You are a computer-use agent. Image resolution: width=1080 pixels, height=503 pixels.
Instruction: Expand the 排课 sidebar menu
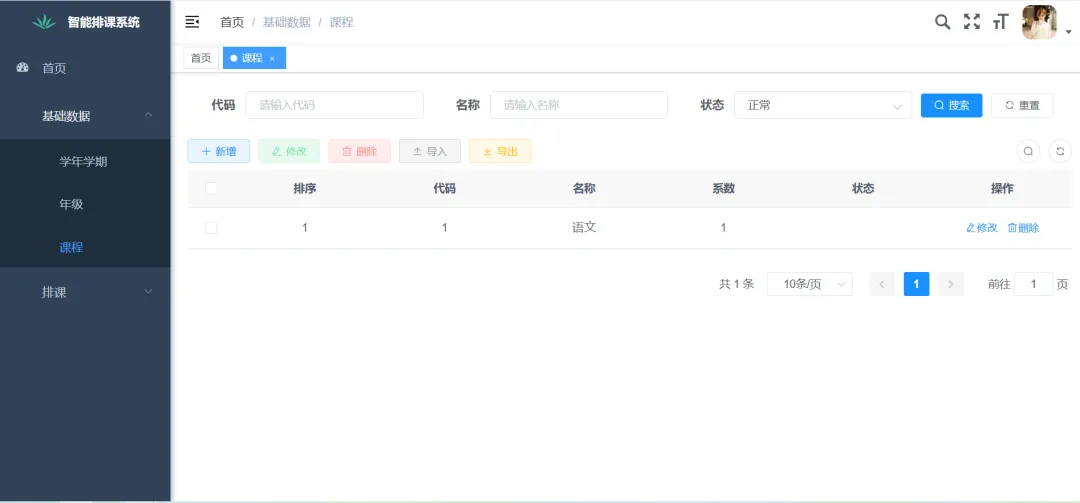85,292
